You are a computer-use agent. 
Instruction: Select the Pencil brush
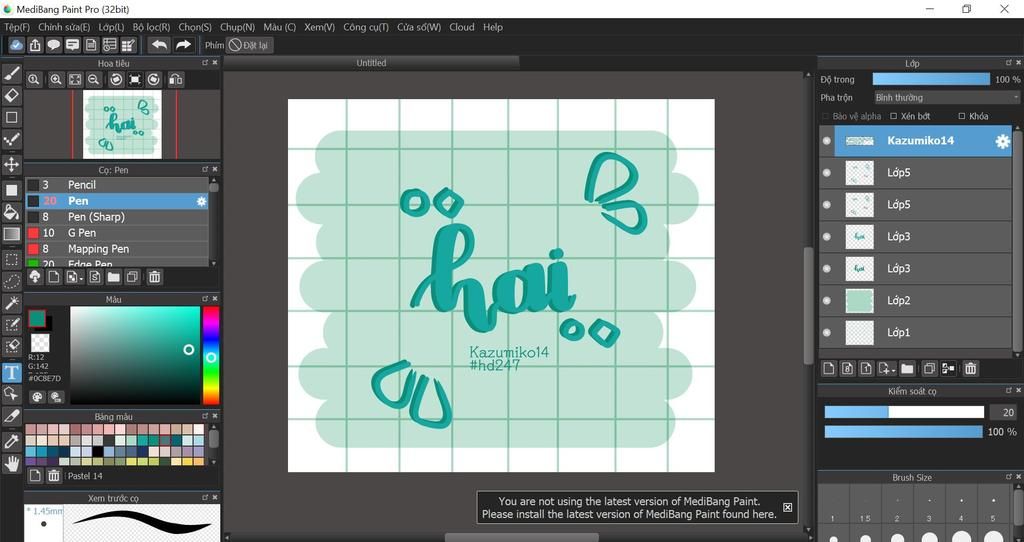pyautogui.click(x=117, y=185)
